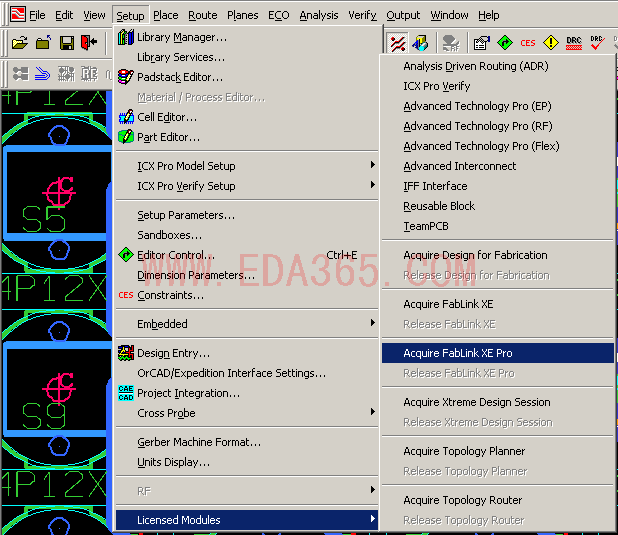Click the application logo icon beside File

(18, 15)
